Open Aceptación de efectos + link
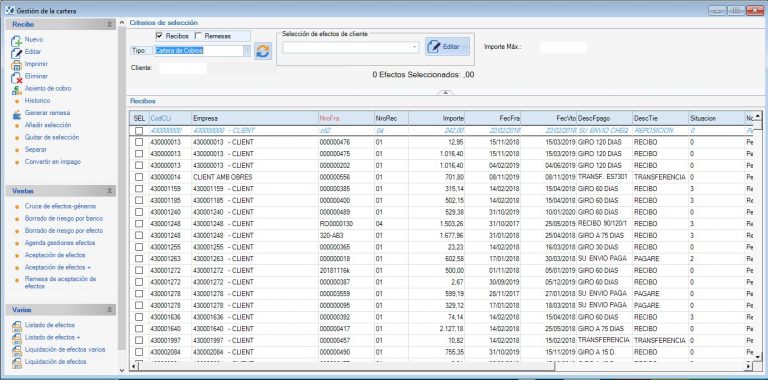This screenshot has width=768, height=380. pyautogui.click(x=58, y=267)
